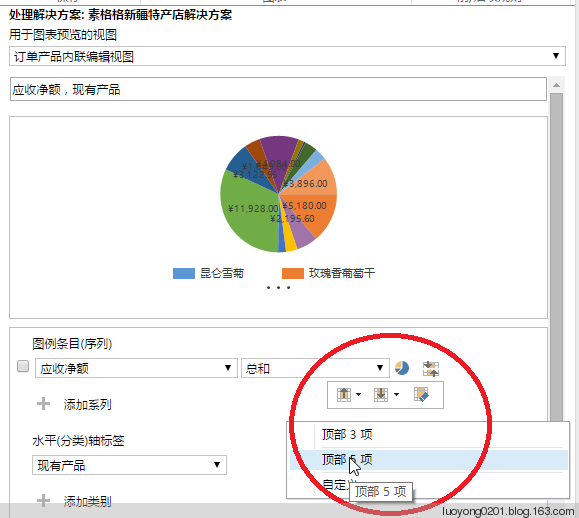Viewport: 579px width, 518px height.
Task: Open the 总和 aggregate dropdown
Action: (315, 368)
